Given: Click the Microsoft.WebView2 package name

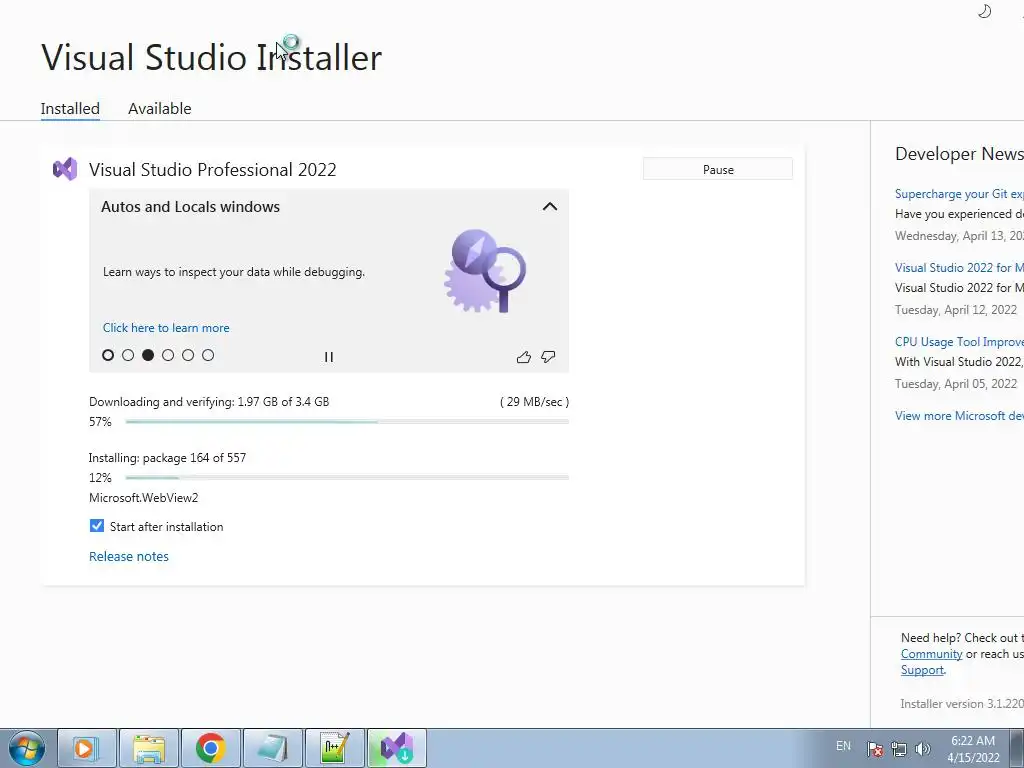Looking at the screenshot, I should (x=144, y=498).
